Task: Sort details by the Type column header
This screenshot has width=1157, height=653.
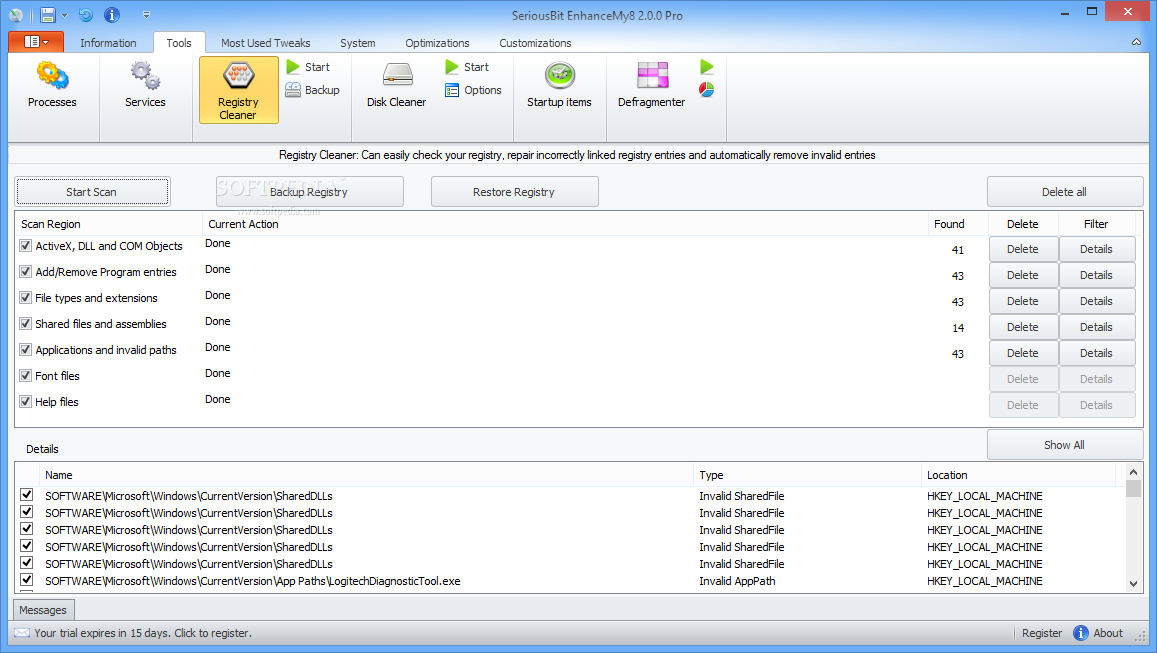Action: click(807, 475)
